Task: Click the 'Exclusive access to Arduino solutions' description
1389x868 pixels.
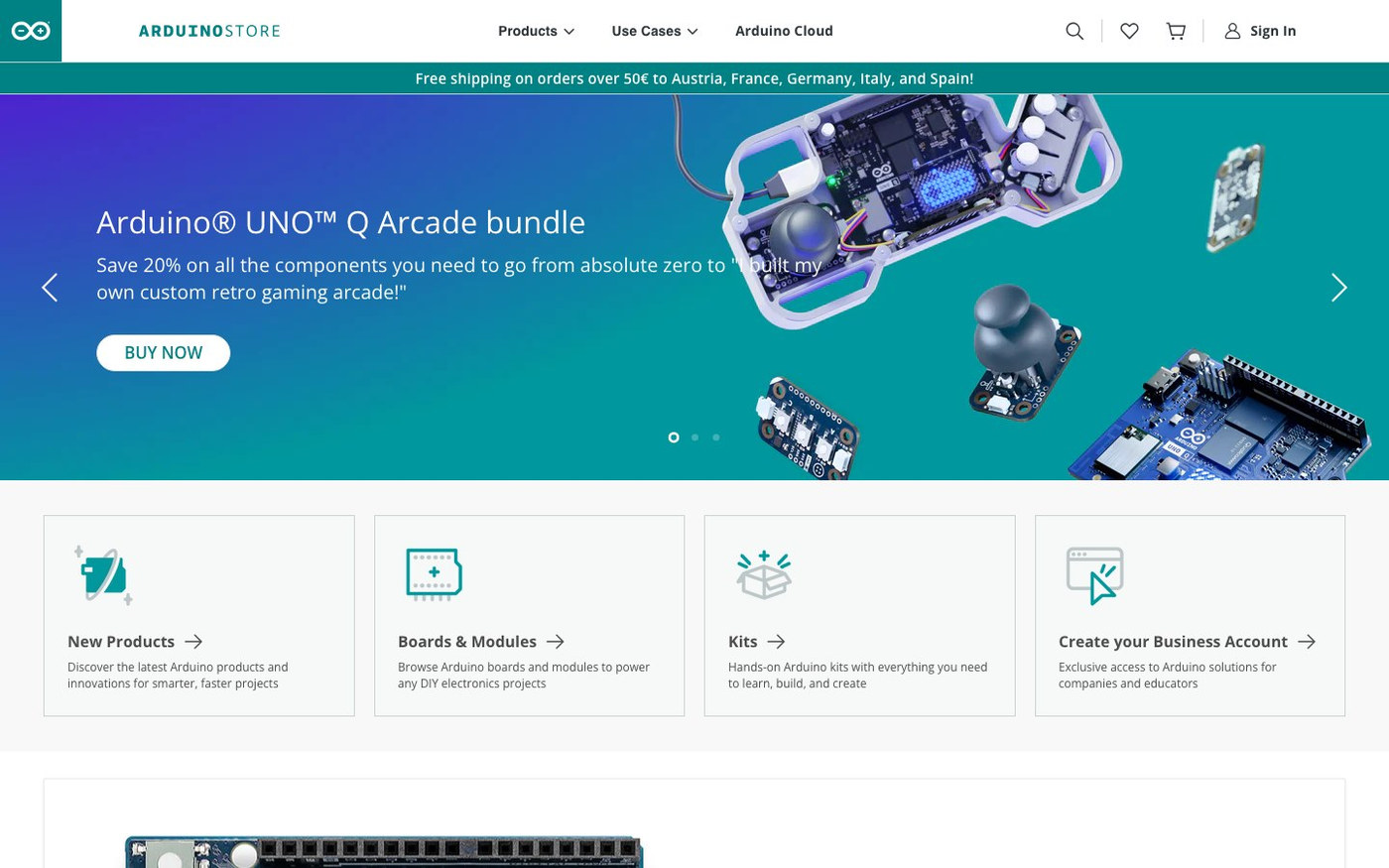Action: (x=1168, y=676)
